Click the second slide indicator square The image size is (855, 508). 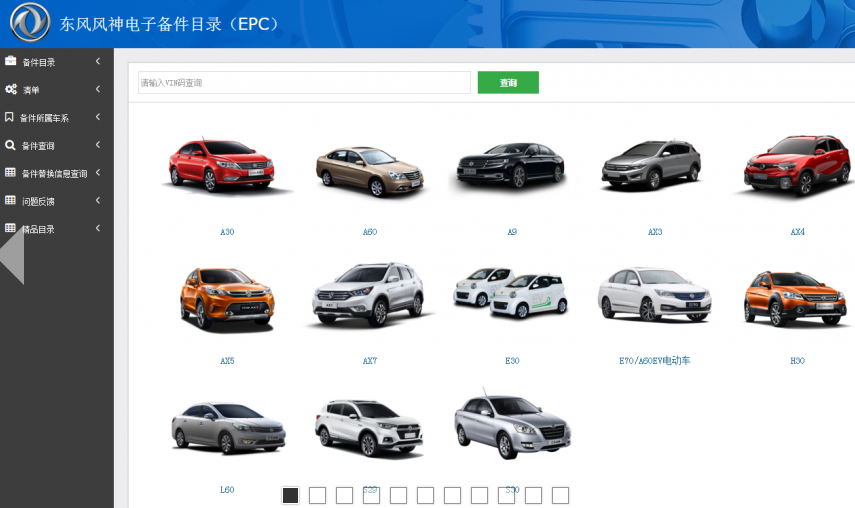[x=317, y=495]
